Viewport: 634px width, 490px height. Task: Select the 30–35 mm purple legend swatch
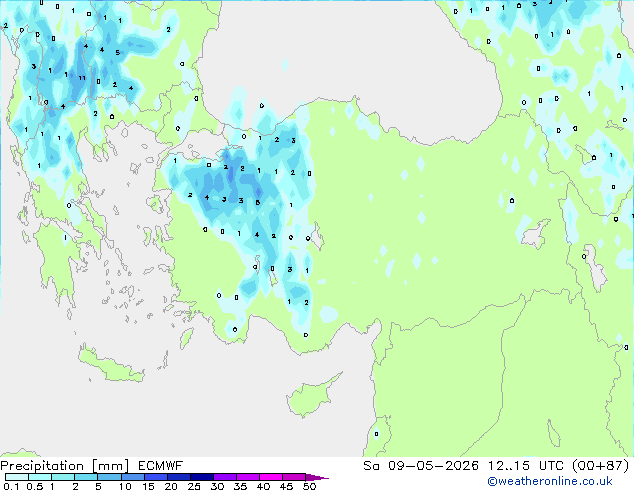(224, 477)
